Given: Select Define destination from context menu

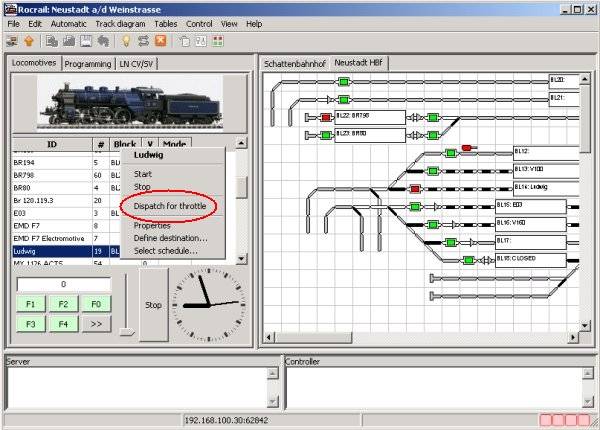Looking at the screenshot, I should pyautogui.click(x=170, y=238).
